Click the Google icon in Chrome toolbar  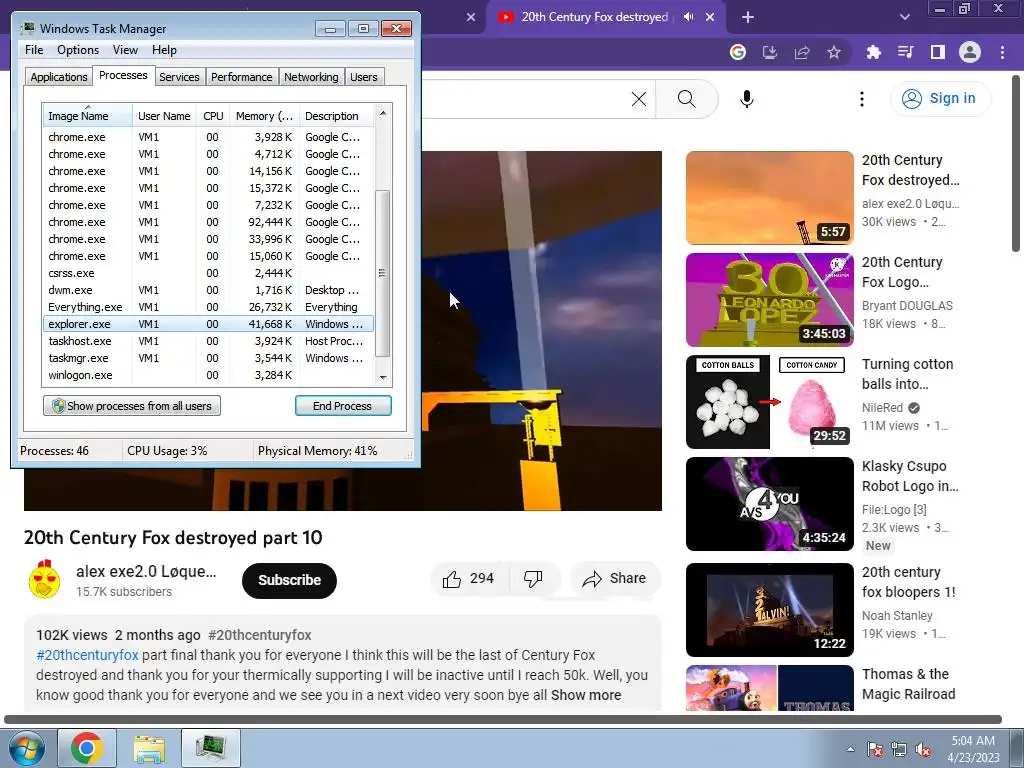tap(738, 52)
